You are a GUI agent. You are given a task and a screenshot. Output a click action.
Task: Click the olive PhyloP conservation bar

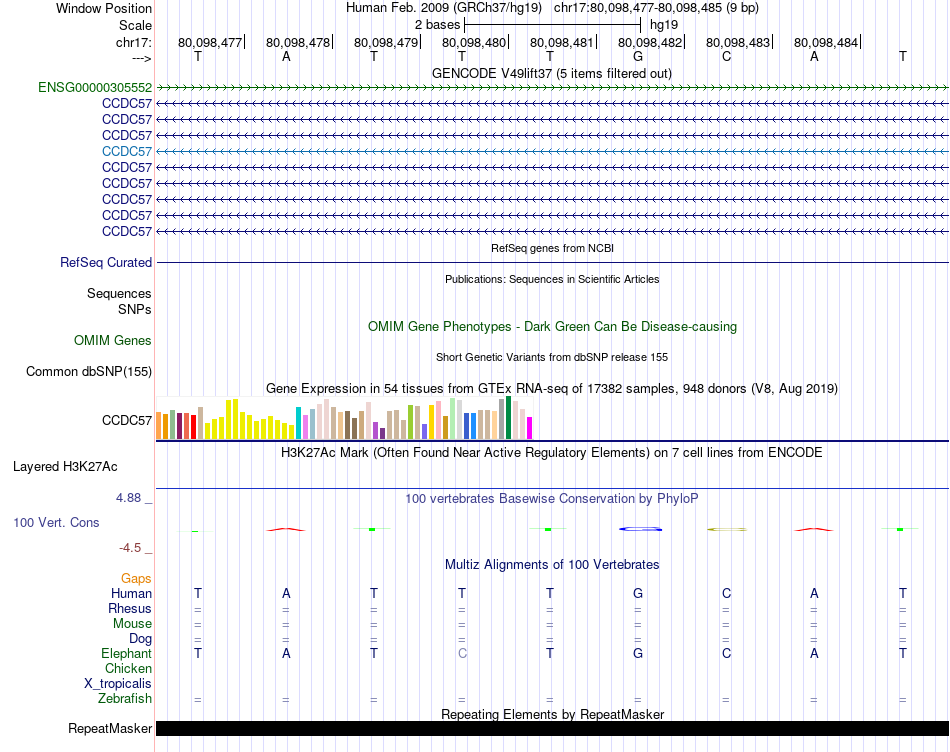[727, 530]
